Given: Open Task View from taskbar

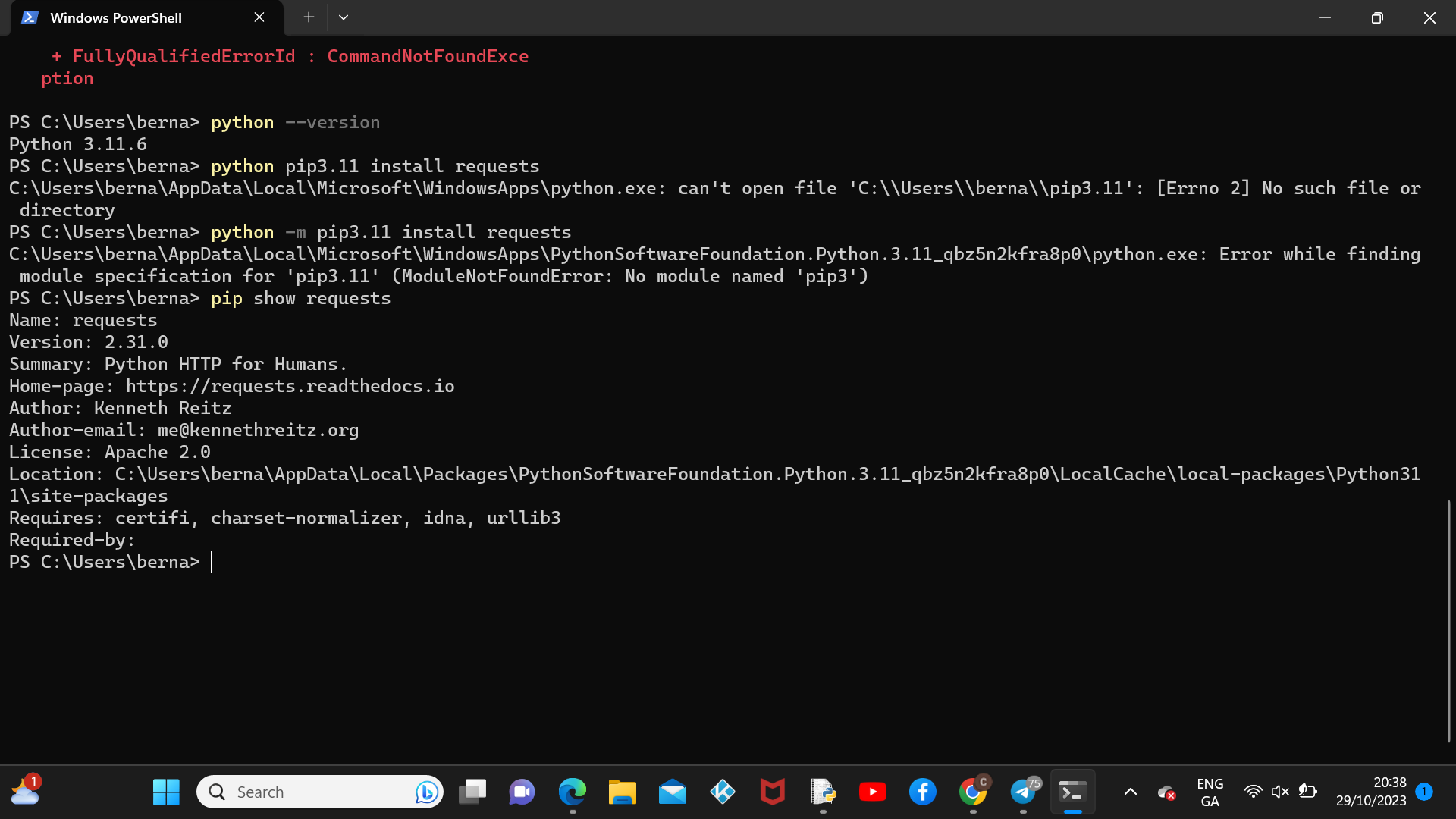Looking at the screenshot, I should tap(472, 792).
